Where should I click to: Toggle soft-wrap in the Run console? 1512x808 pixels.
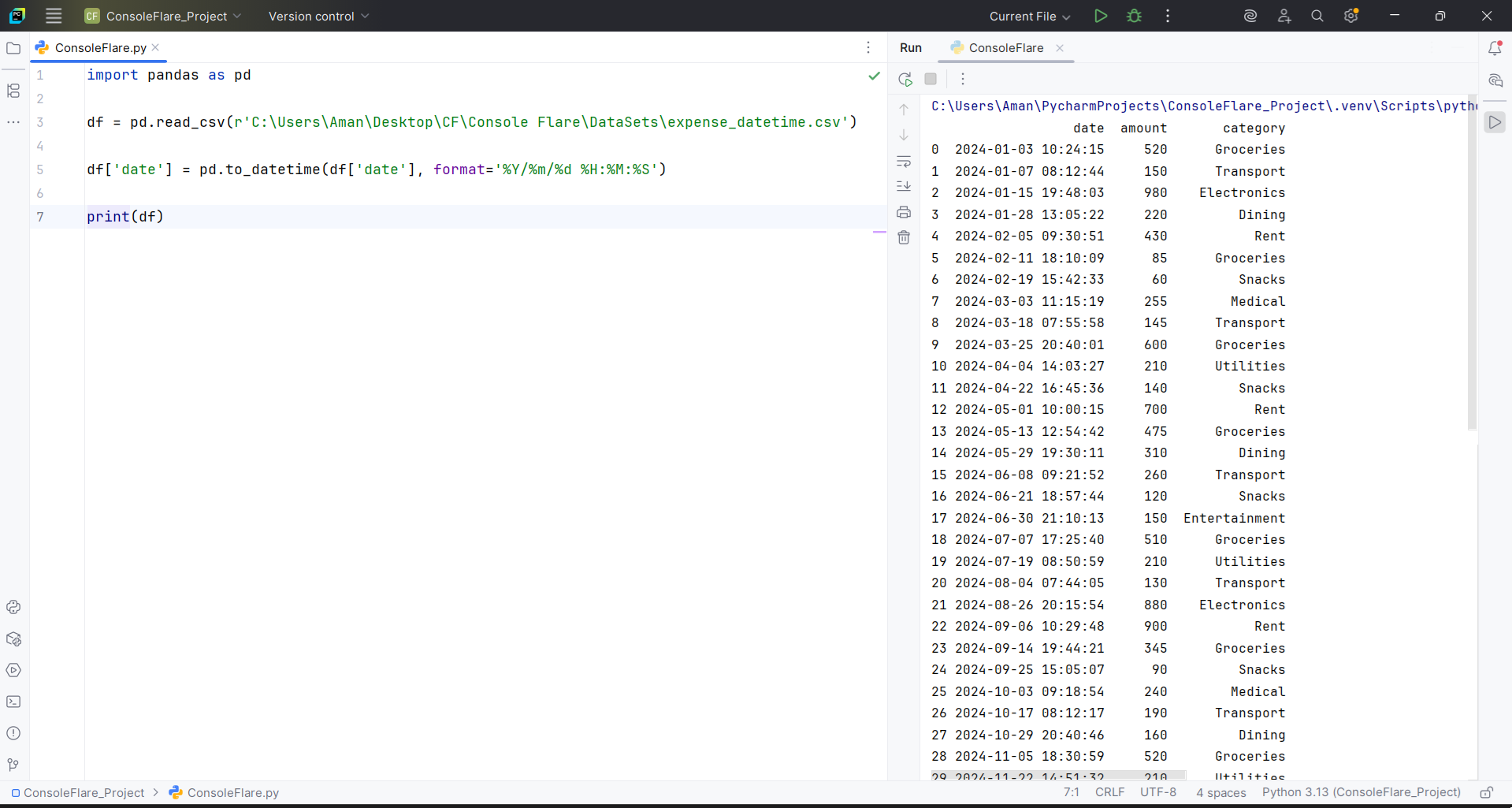(x=904, y=162)
